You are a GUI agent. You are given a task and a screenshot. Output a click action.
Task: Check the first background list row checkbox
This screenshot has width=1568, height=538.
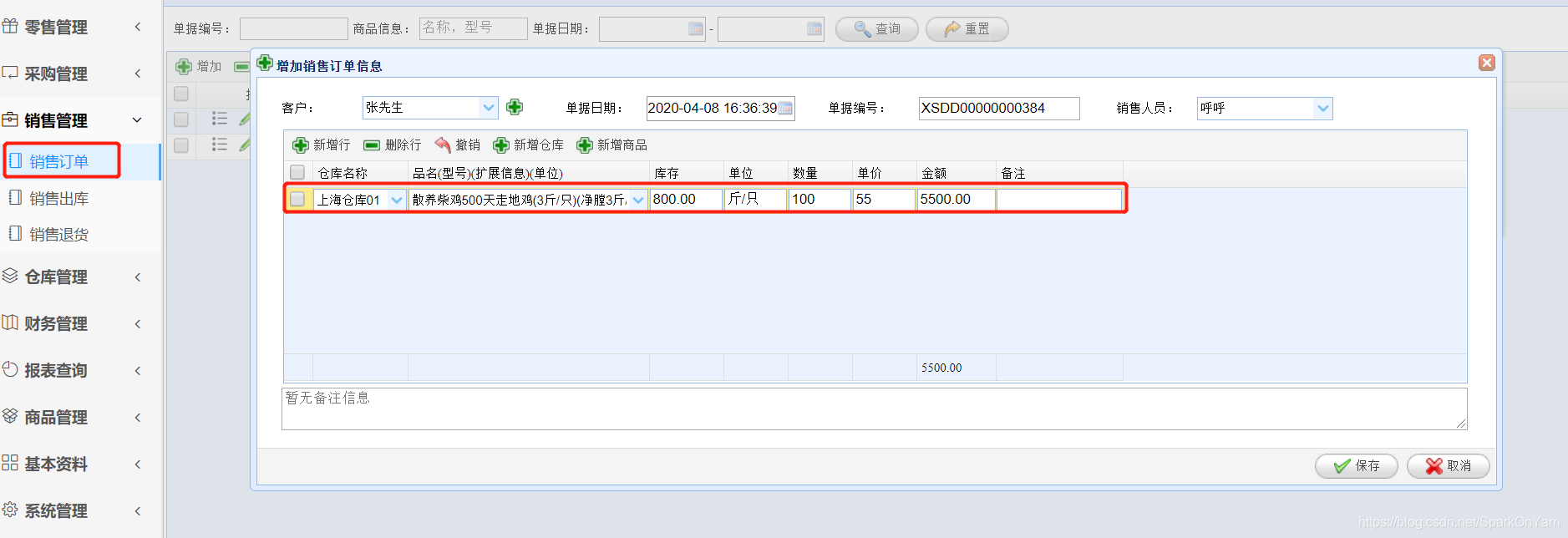click(x=181, y=119)
